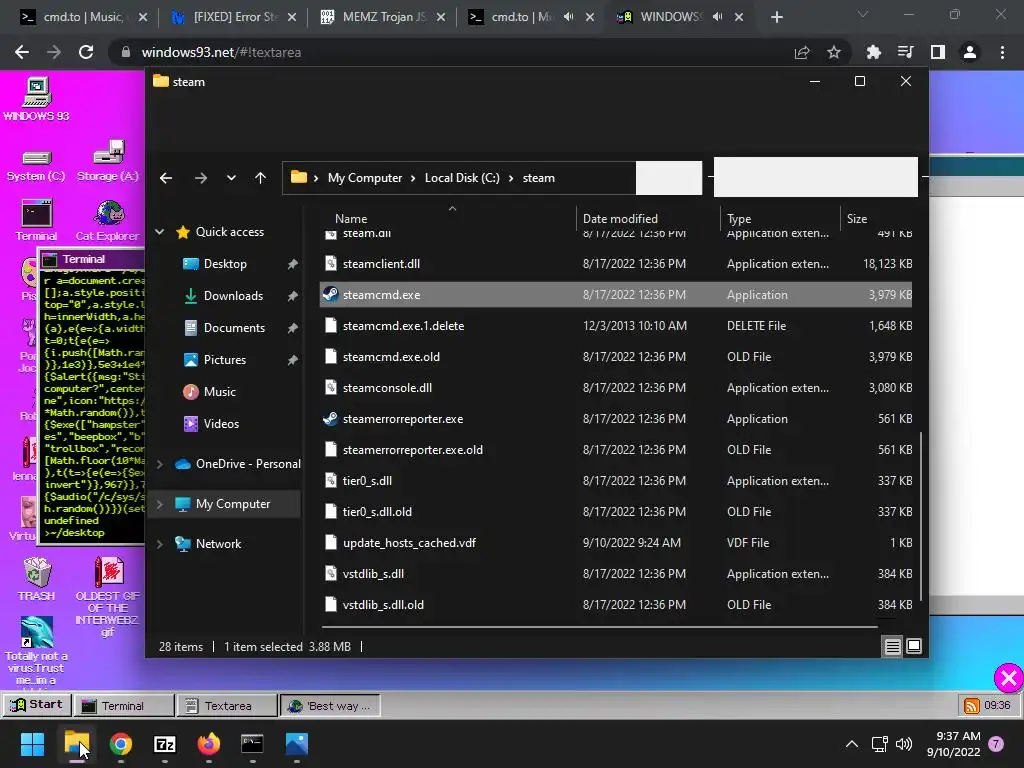Sort files by Date modified column
1024x768 pixels.
pyautogui.click(x=620, y=219)
